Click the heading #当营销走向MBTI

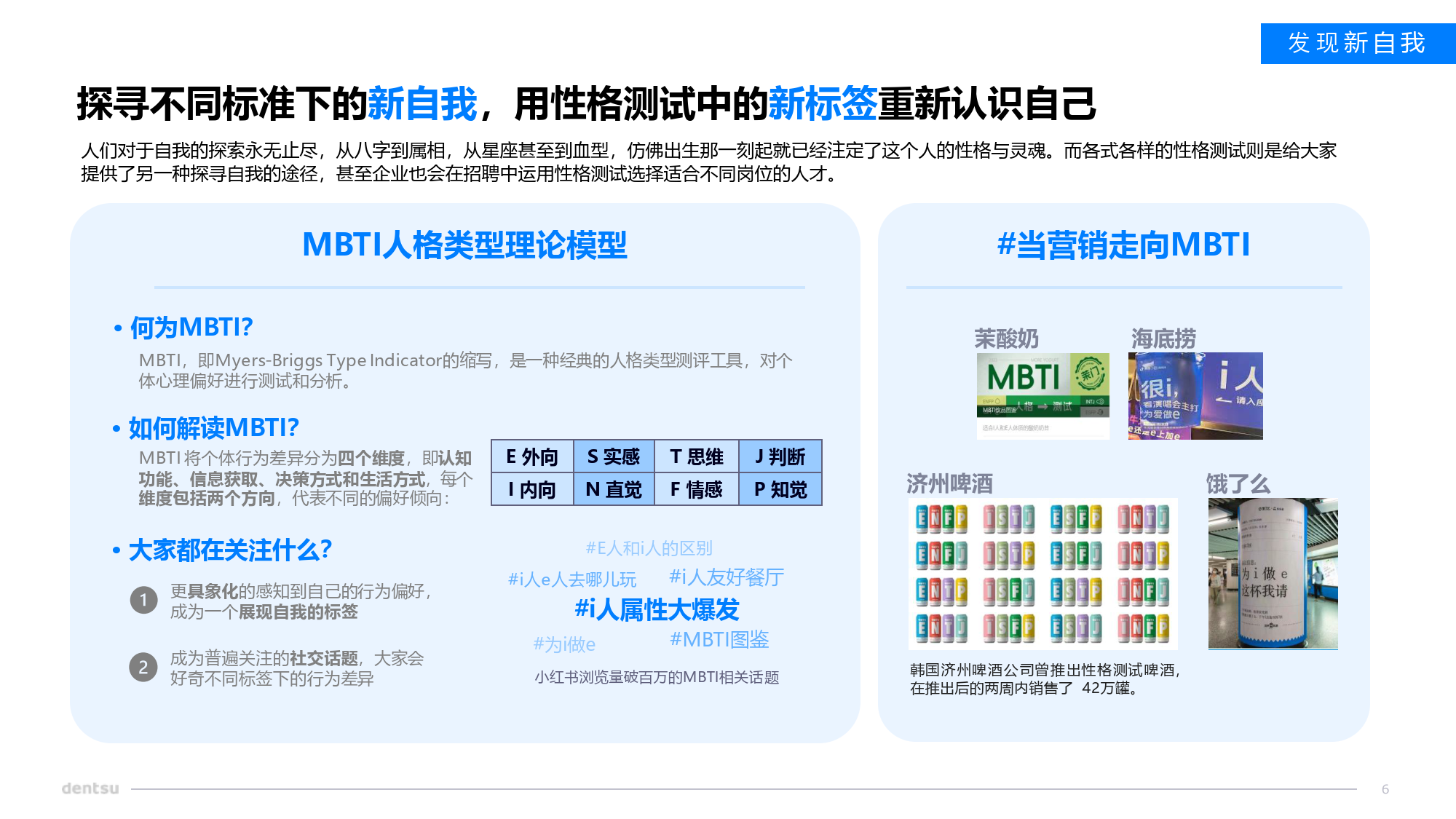(1124, 245)
